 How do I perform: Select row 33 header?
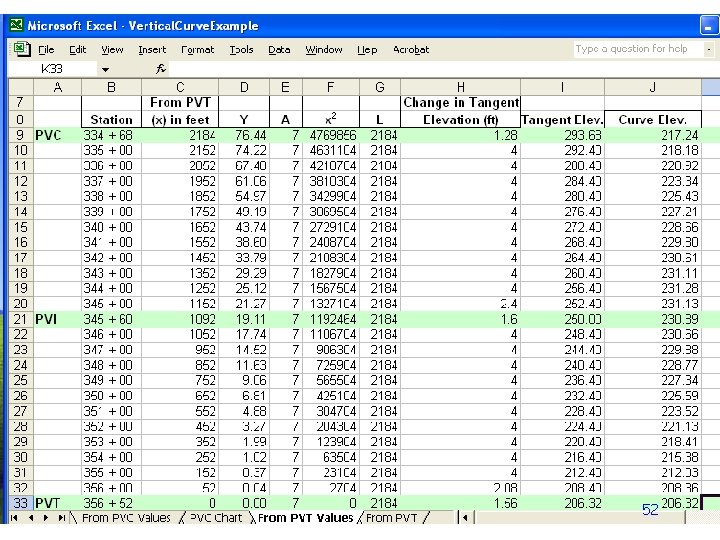[x=21, y=503]
